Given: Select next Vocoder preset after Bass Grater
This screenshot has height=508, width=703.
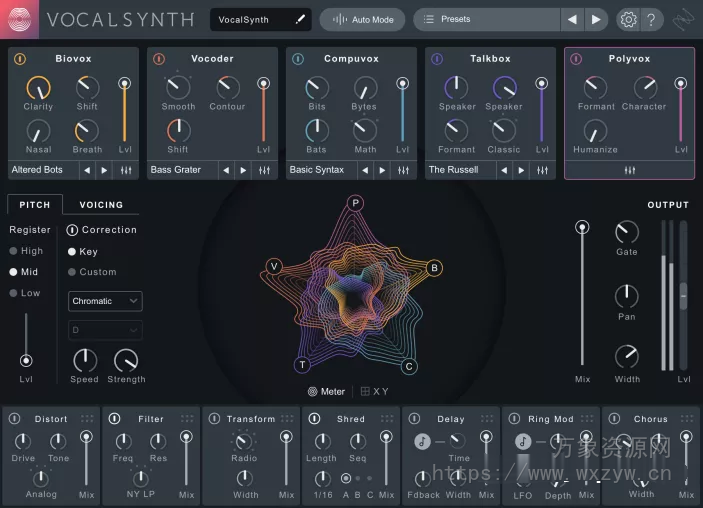Looking at the screenshot, I should pyautogui.click(x=243, y=170).
